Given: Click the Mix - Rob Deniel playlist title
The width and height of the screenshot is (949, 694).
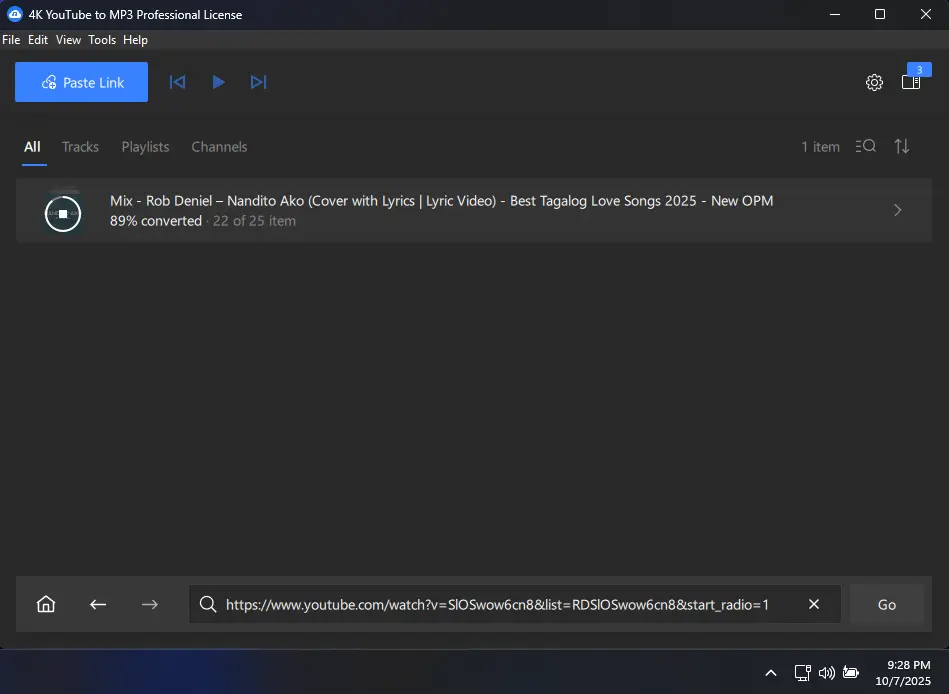Looking at the screenshot, I should tap(441, 201).
